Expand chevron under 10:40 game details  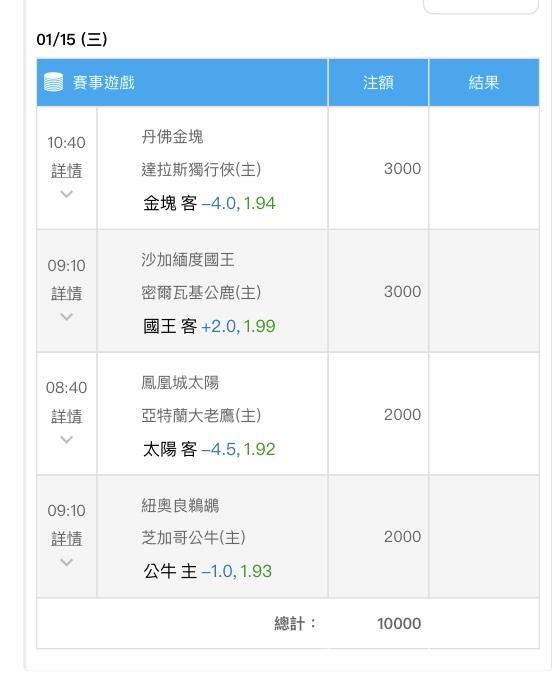(x=66, y=194)
